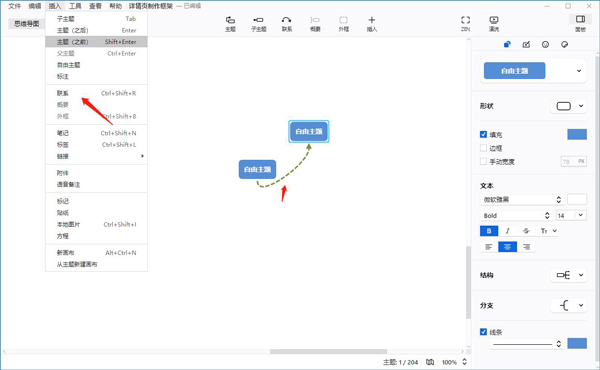Click the 思维导图 mind map button
The image size is (600, 370).
click(26, 24)
